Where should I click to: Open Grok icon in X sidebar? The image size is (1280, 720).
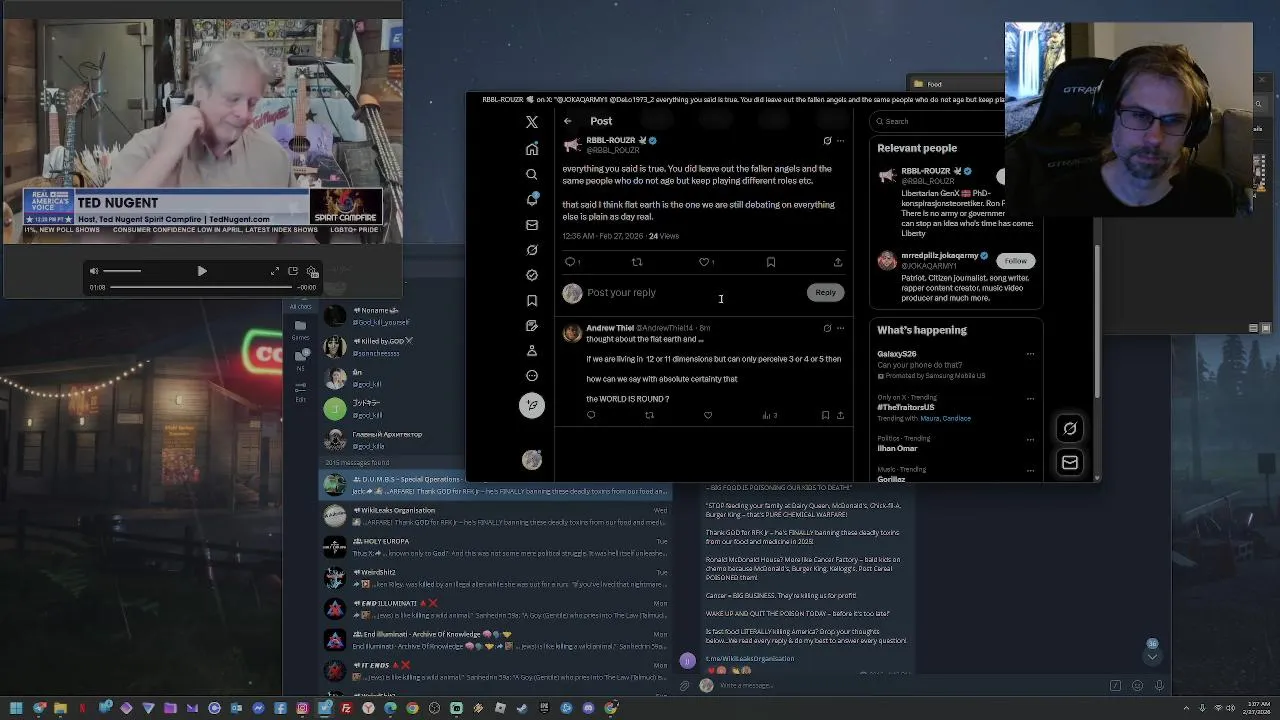[x=532, y=250]
